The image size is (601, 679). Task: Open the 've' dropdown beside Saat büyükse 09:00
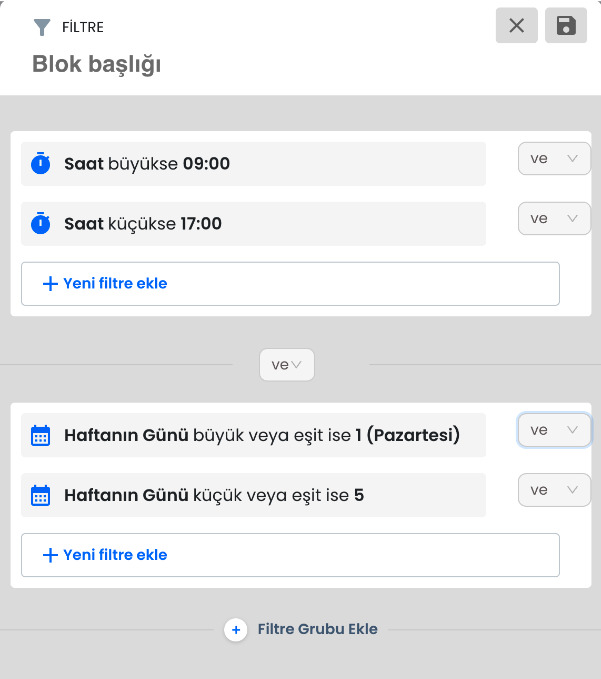point(554,158)
